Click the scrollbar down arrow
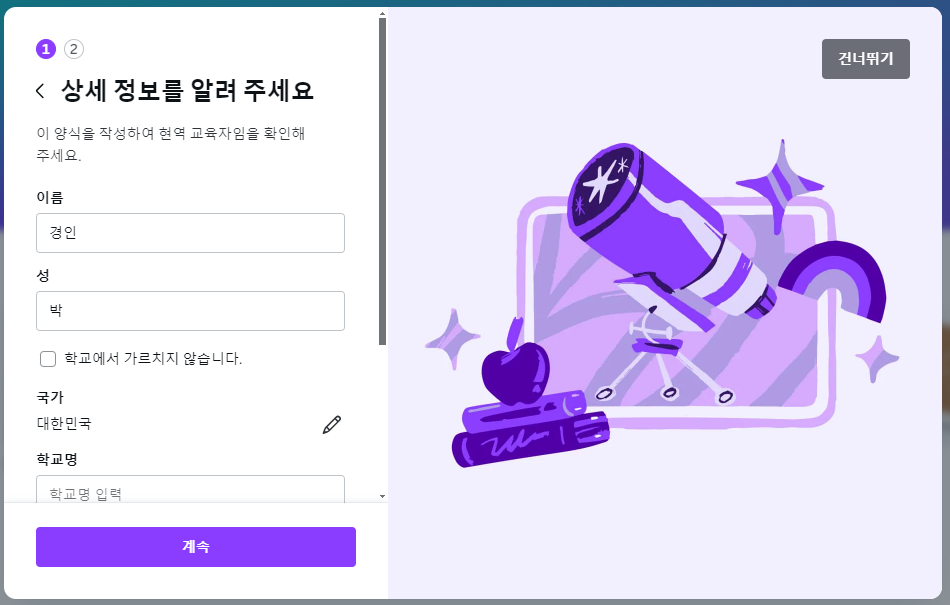This screenshot has width=950, height=605. tap(382, 497)
